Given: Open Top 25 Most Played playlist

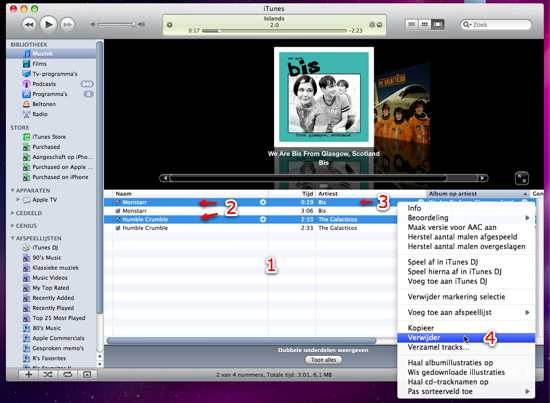Looking at the screenshot, I should click(x=59, y=318).
